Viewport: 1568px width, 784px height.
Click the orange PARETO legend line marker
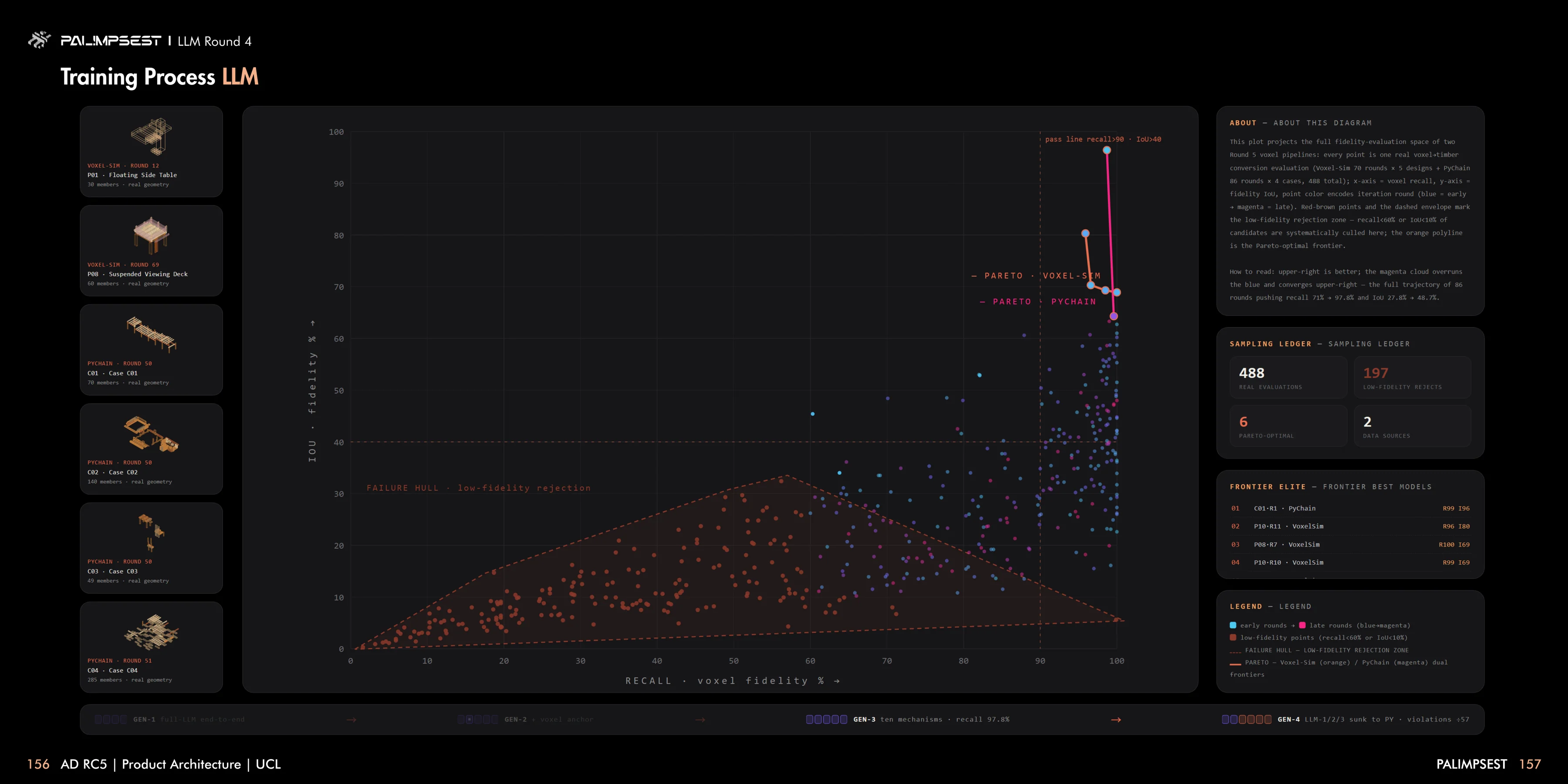point(1235,663)
